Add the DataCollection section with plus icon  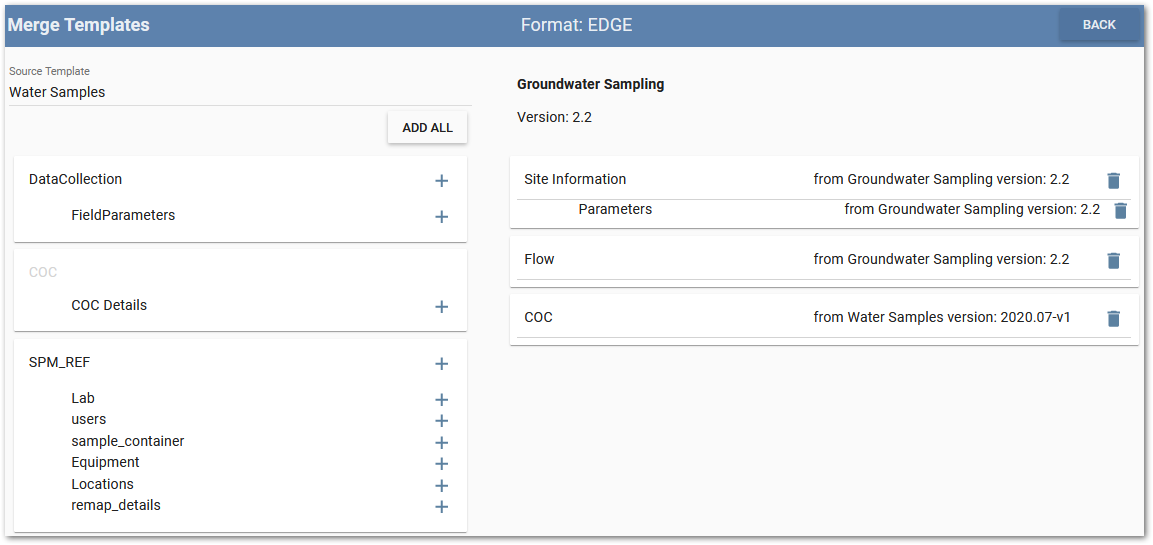coord(441,181)
